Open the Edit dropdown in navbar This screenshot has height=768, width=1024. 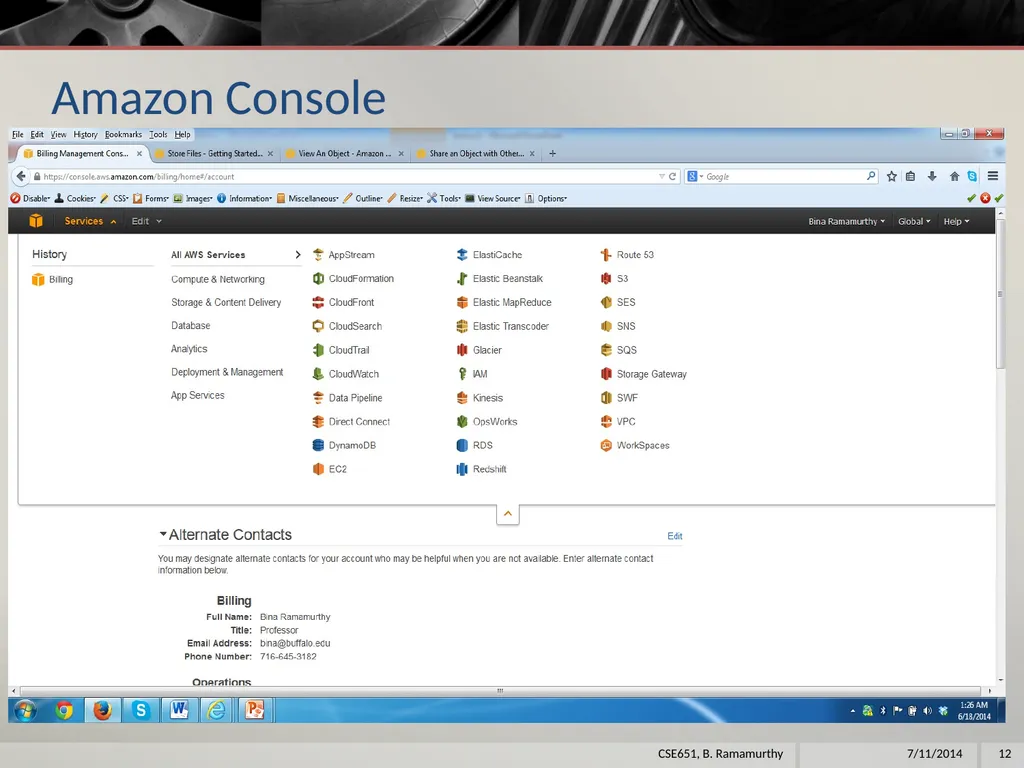point(146,221)
